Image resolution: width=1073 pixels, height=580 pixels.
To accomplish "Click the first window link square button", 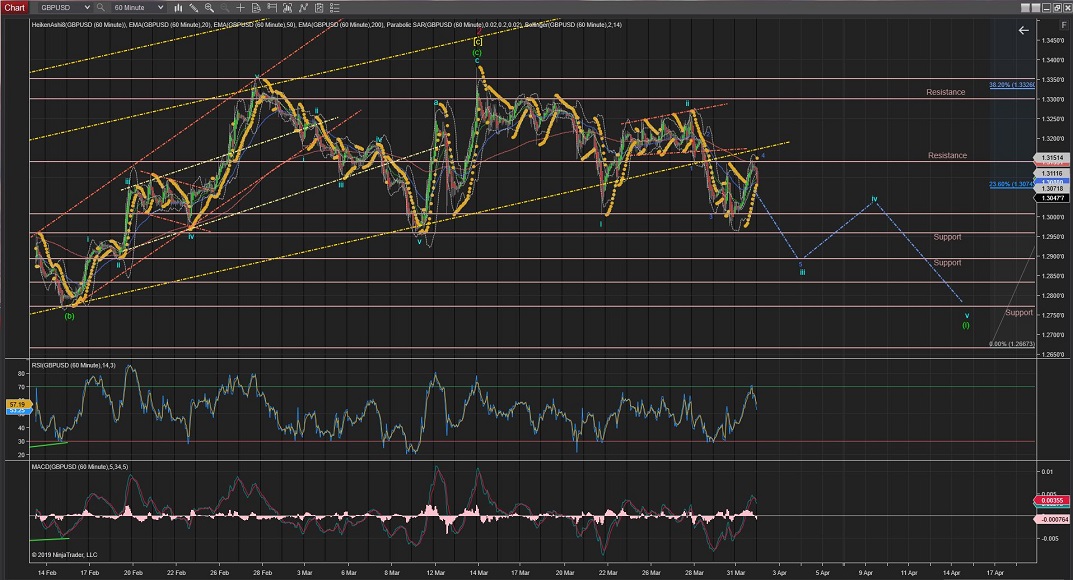I will (1025, 8).
